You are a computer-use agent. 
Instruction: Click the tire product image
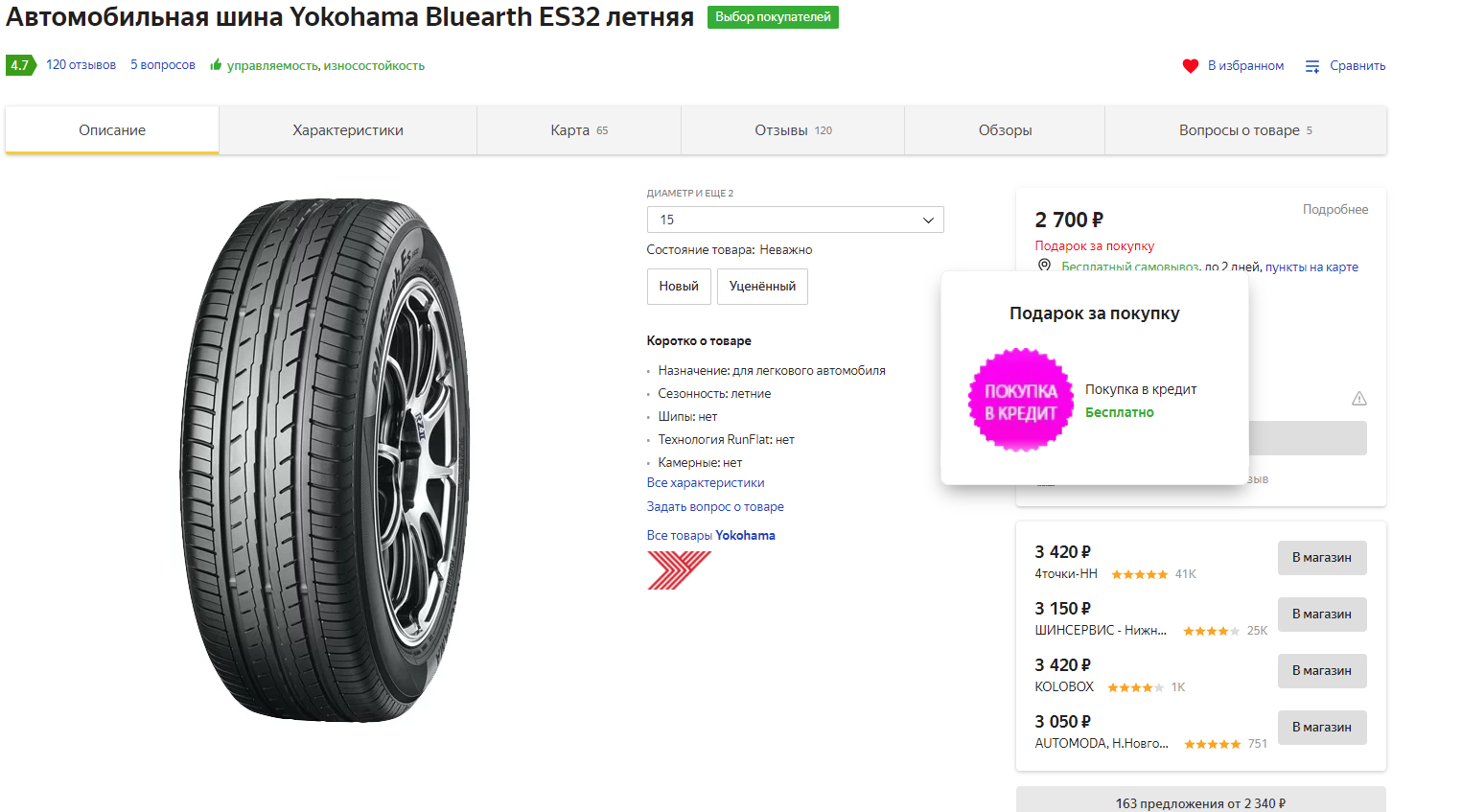click(x=326, y=460)
